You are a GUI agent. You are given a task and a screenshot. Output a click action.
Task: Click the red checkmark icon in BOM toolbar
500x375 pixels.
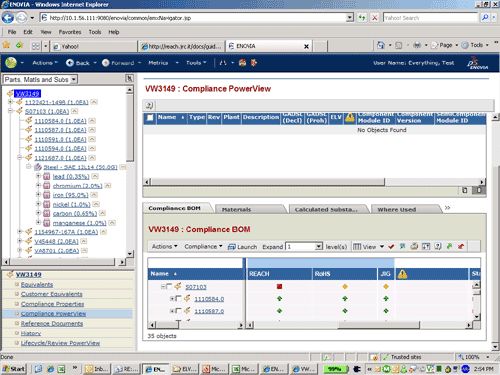391,247
